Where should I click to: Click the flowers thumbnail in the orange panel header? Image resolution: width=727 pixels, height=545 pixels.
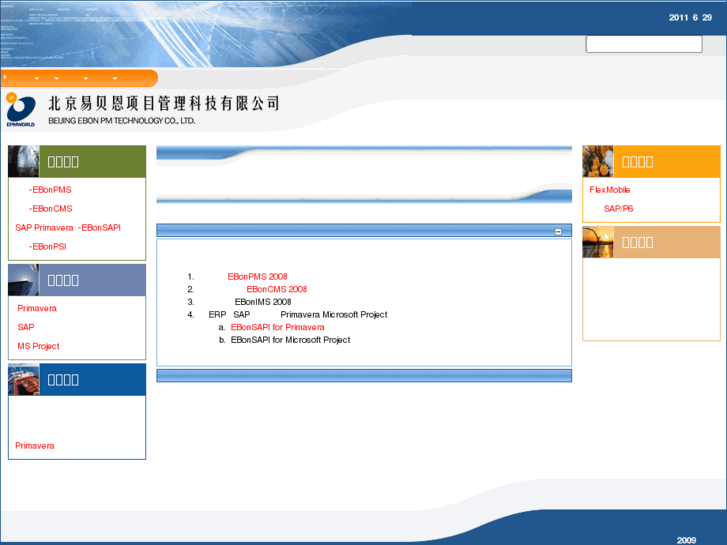598,161
